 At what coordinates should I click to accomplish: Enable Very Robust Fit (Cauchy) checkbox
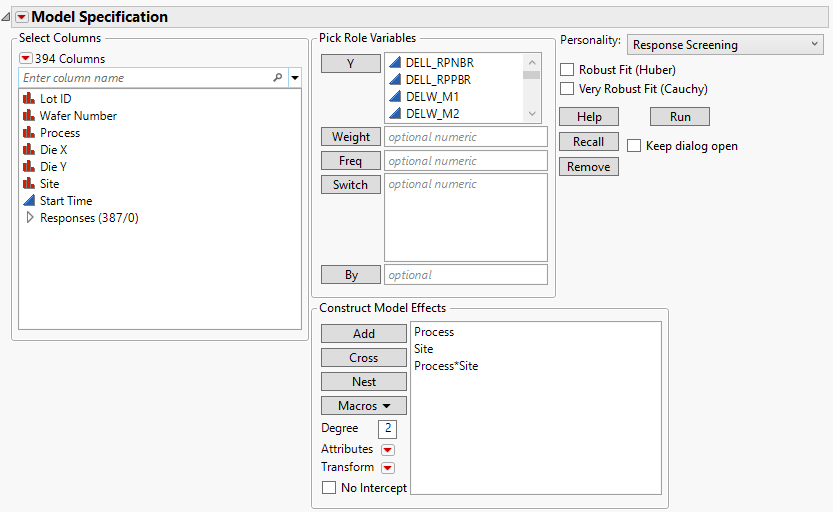pos(567,89)
